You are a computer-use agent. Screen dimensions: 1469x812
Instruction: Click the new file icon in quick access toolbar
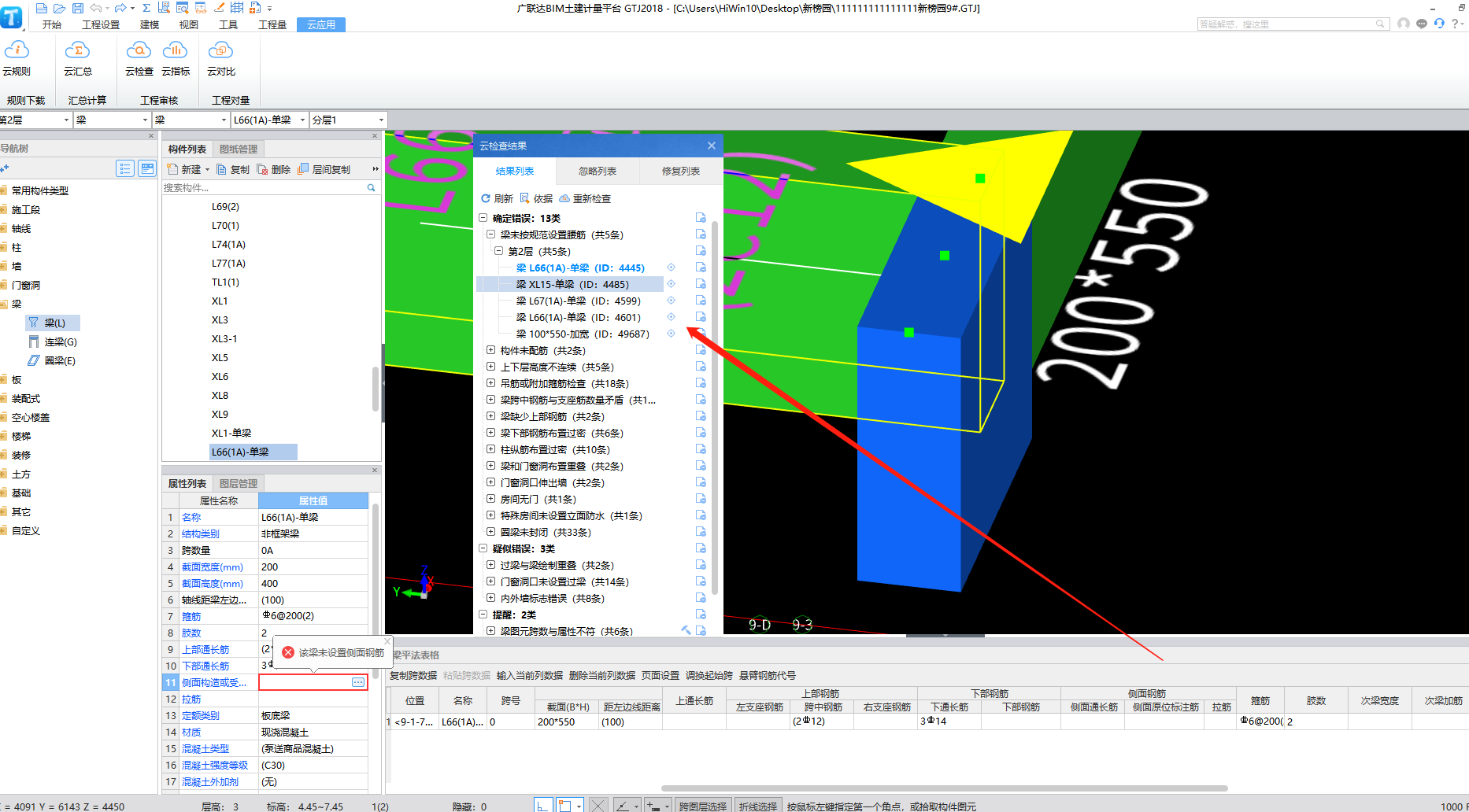point(42,8)
